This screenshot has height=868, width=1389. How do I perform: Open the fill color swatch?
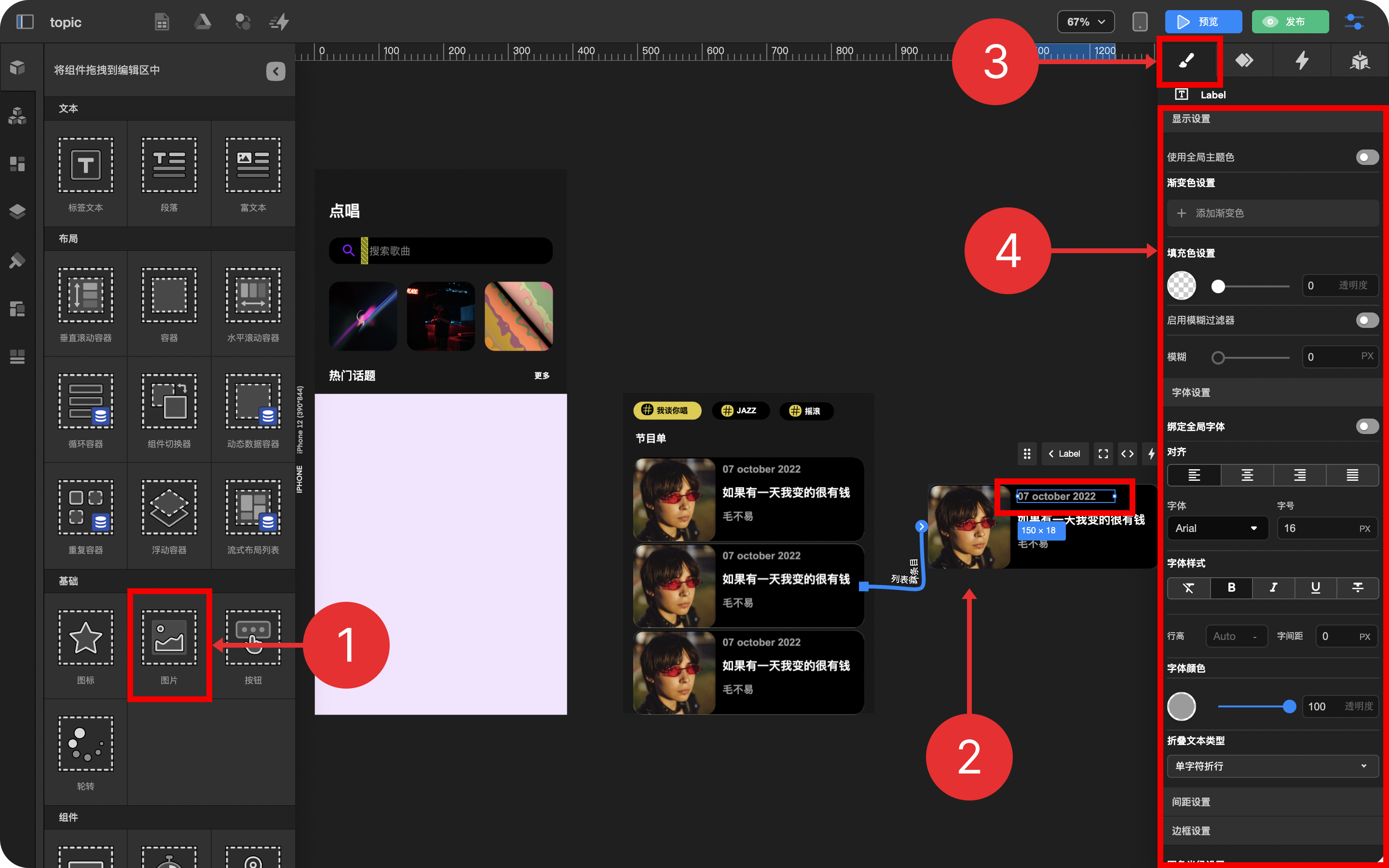tap(1181, 285)
